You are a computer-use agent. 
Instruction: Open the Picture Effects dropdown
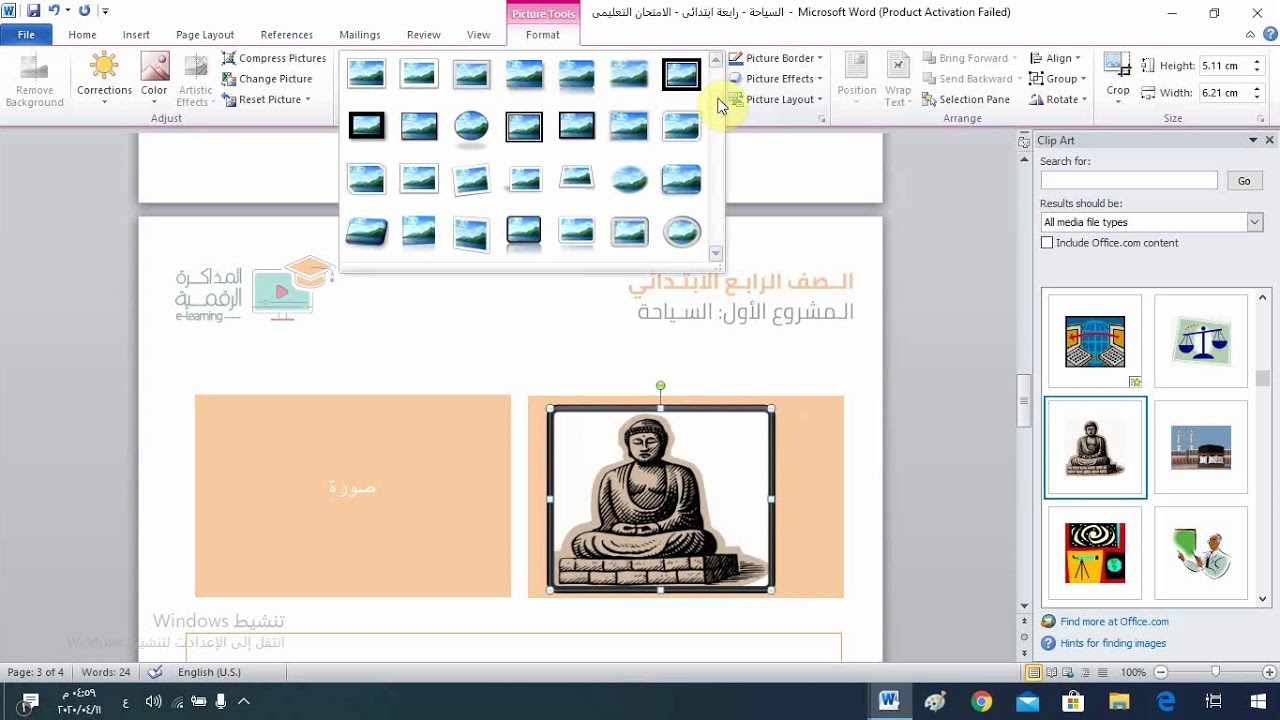click(776, 79)
